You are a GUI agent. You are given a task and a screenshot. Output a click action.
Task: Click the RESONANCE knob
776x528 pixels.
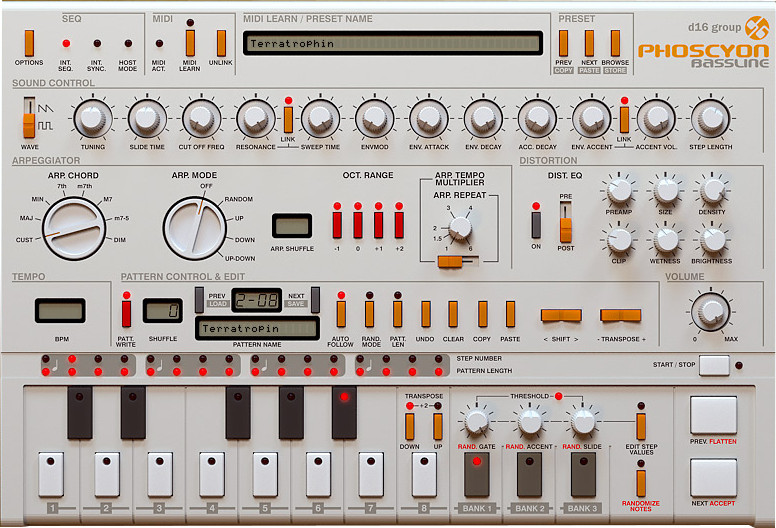point(255,118)
